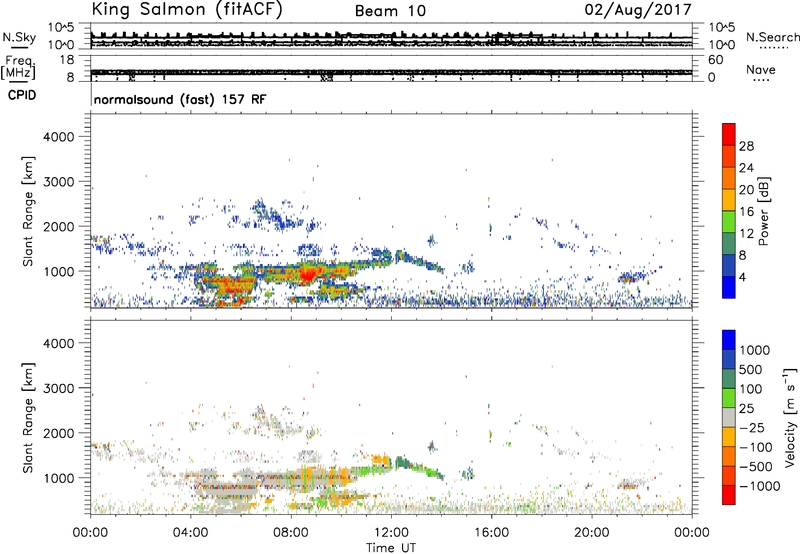800x554 pixels.
Task: Pick the gray −25 to 25 Velocity segment
Action: (x=729, y=418)
